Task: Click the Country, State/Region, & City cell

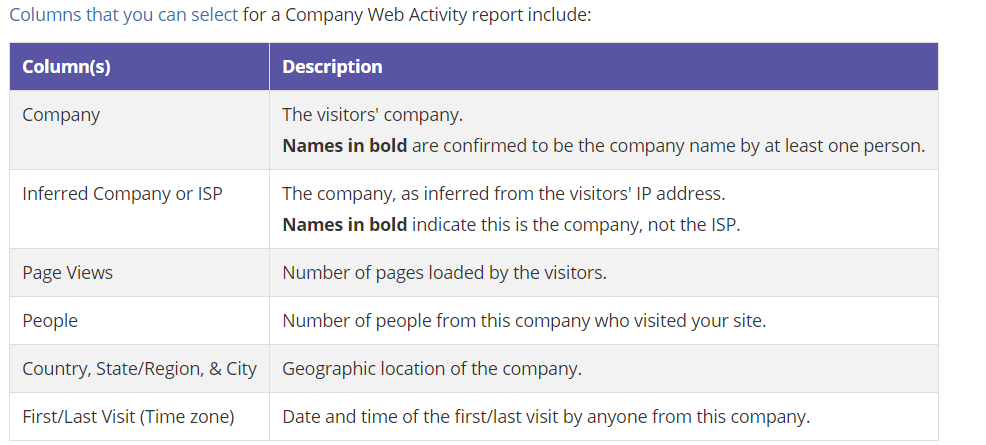Action: pos(139,369)
